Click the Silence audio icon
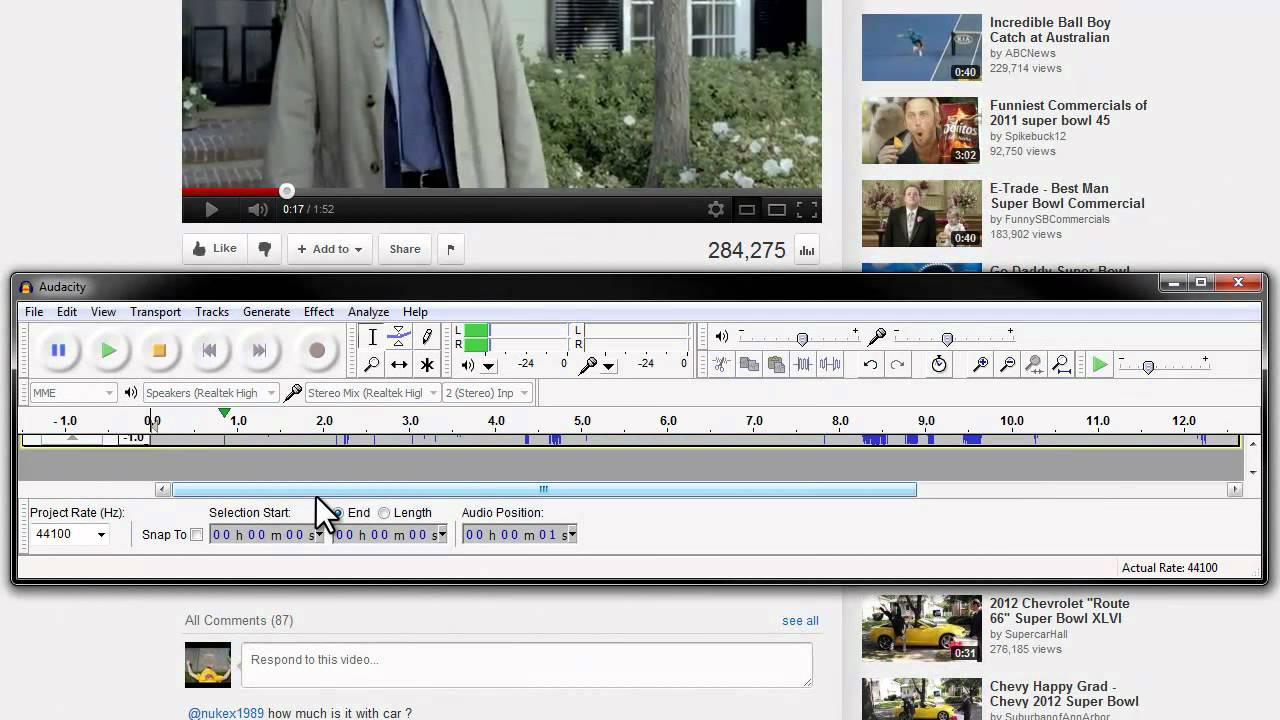 coord(830,364)
